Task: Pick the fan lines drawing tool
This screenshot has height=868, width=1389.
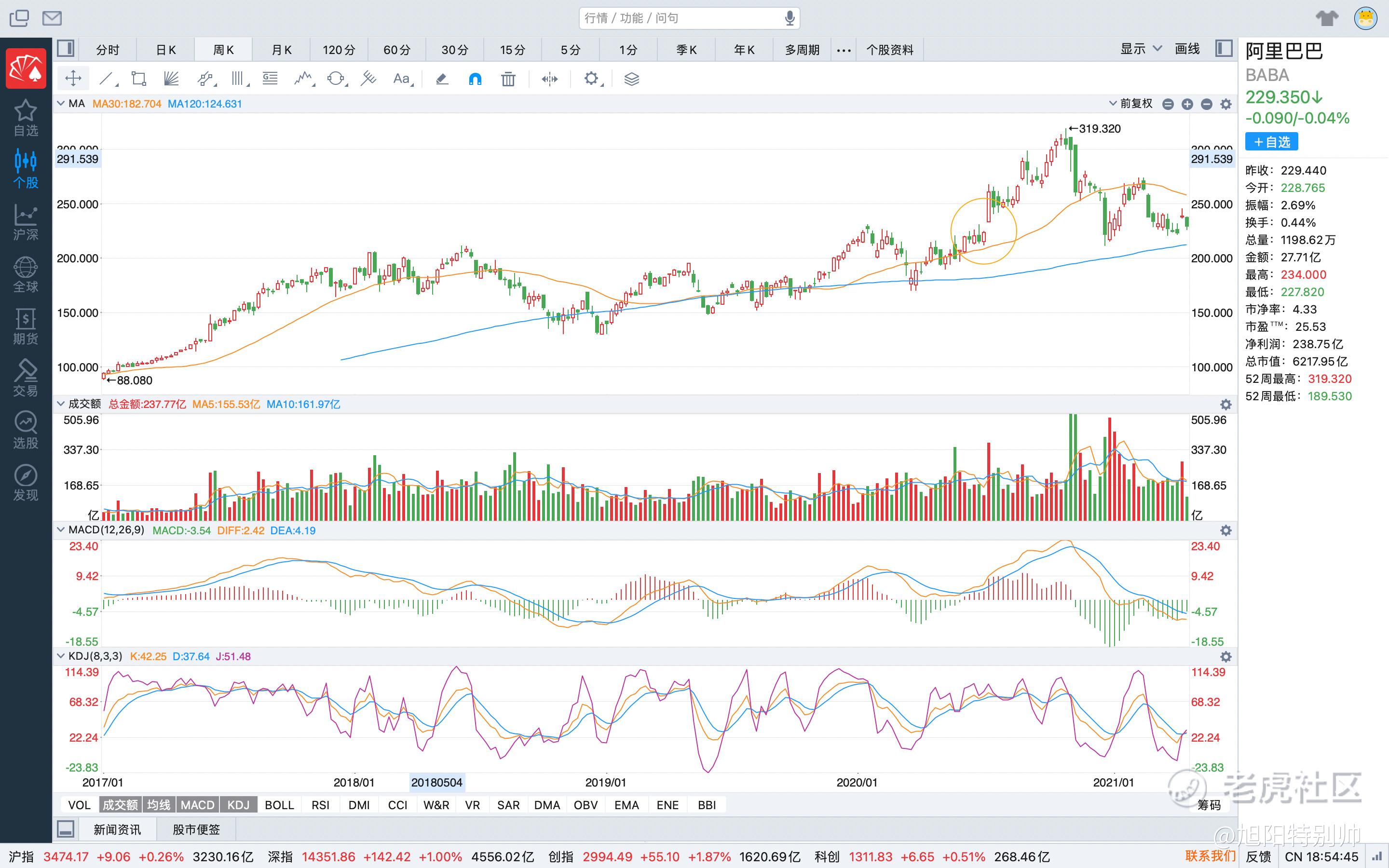Action: pyautogui.click(x=171, y=79)
